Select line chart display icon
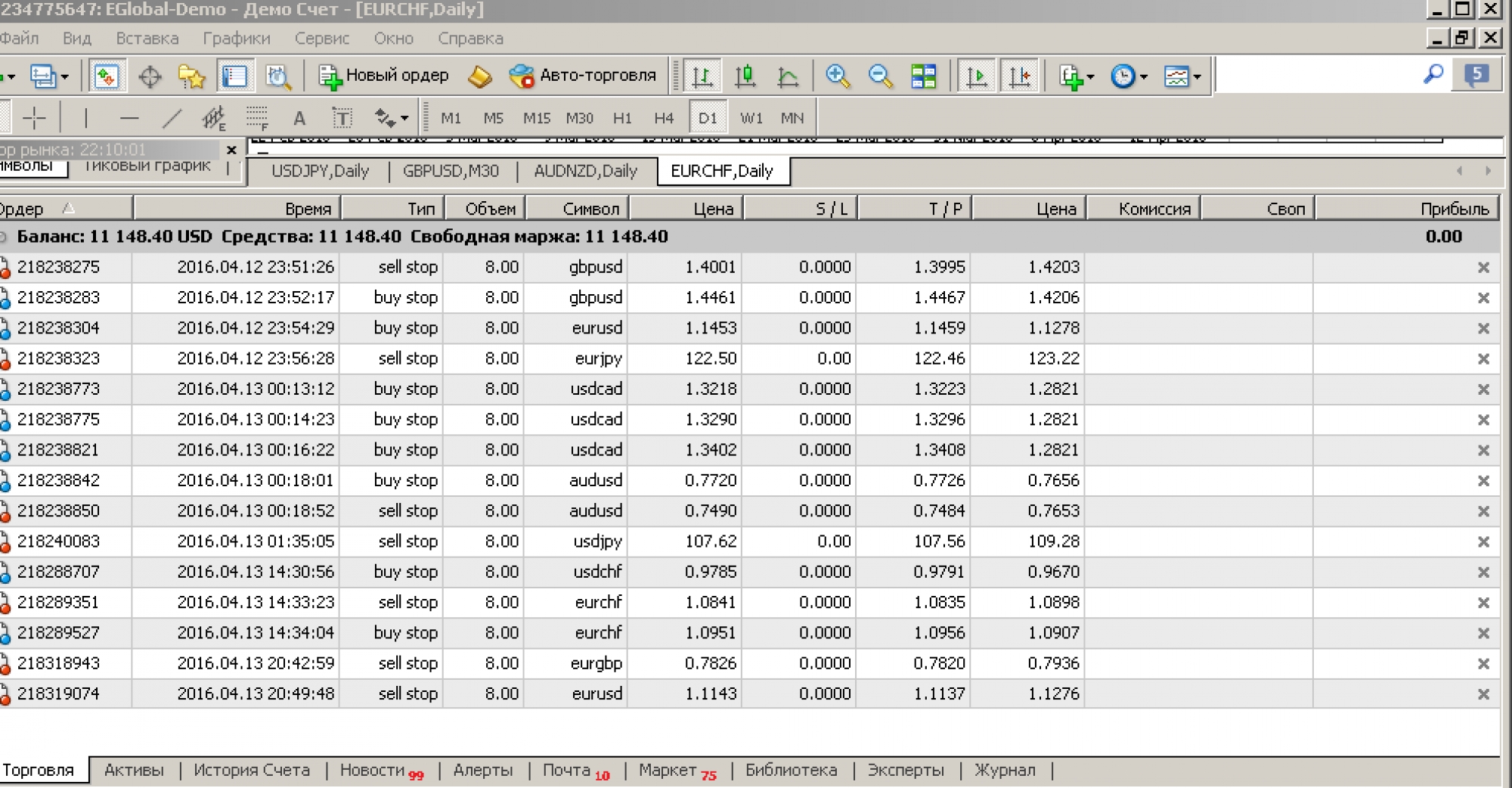Viewport: 1512px width, 788px height. [788, 76]
